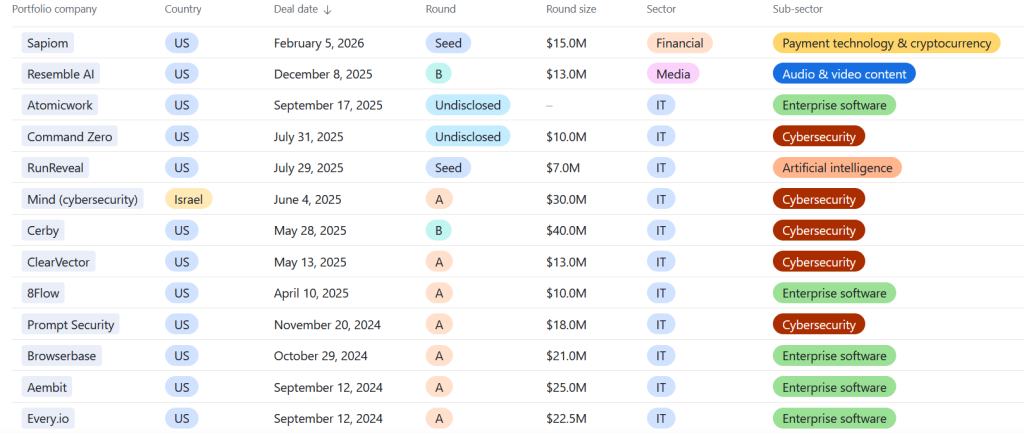
Task: Click the Round size column header
Action: (x=571, y=10)
